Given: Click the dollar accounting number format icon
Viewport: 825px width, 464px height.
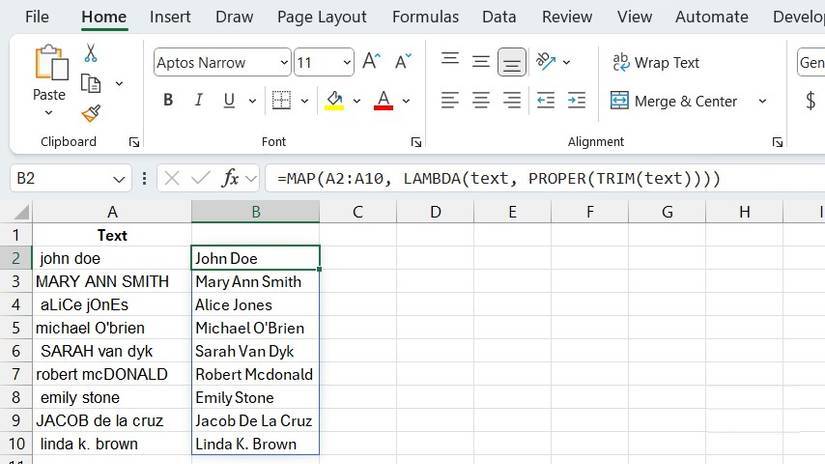Looking at the screenshot, I should coord(811,100).
